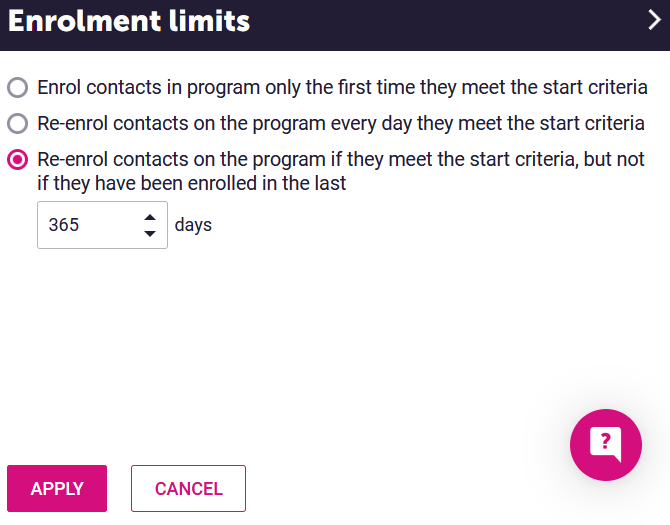Click the Enrolment limits header title
670x525 pixels.
coord(129,21)
